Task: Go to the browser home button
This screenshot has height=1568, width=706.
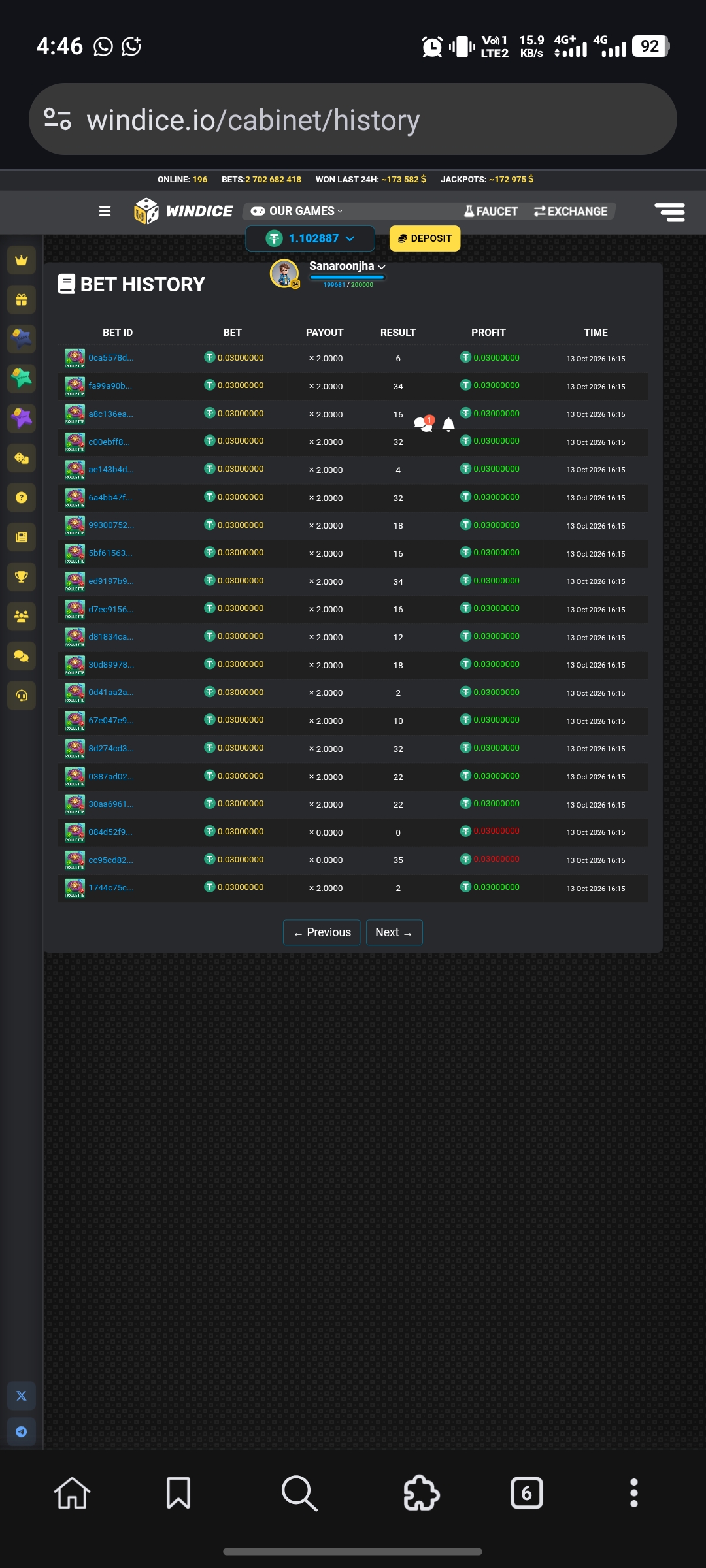Action: tap(72, 1493)
